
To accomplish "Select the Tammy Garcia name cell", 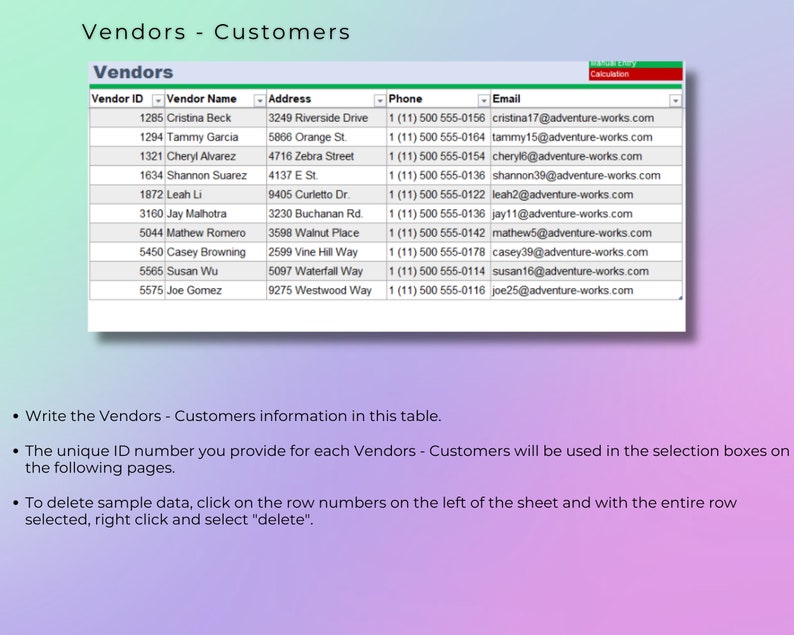I will click(x=216, y=137).
